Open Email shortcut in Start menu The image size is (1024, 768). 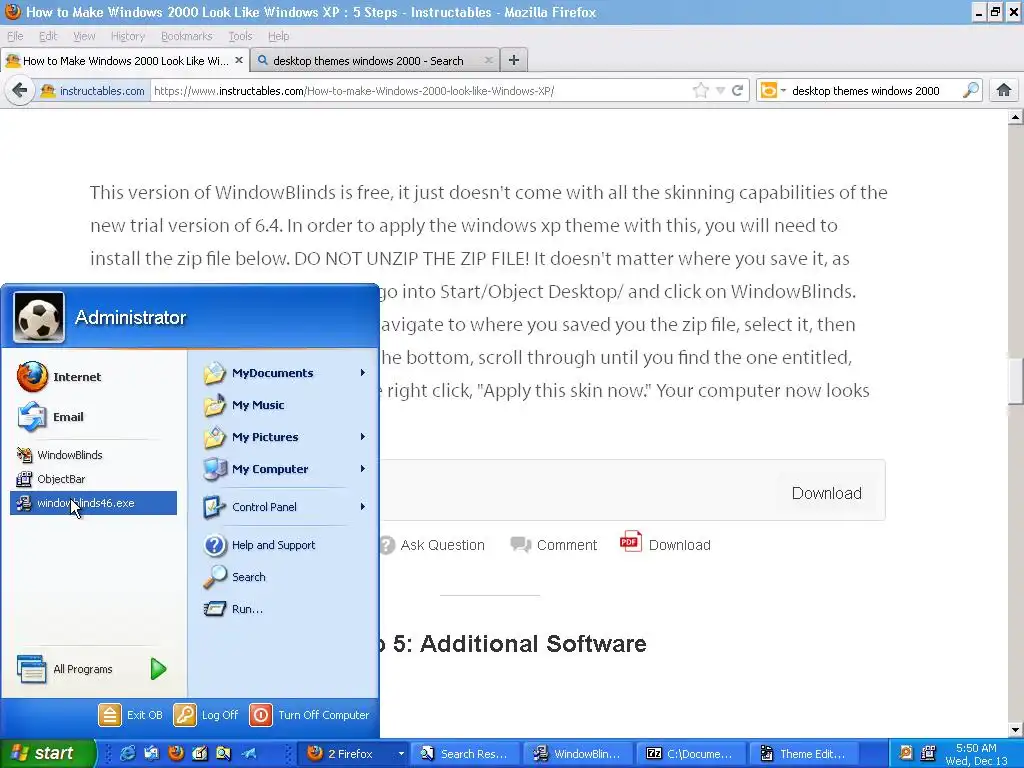[51, 417]
